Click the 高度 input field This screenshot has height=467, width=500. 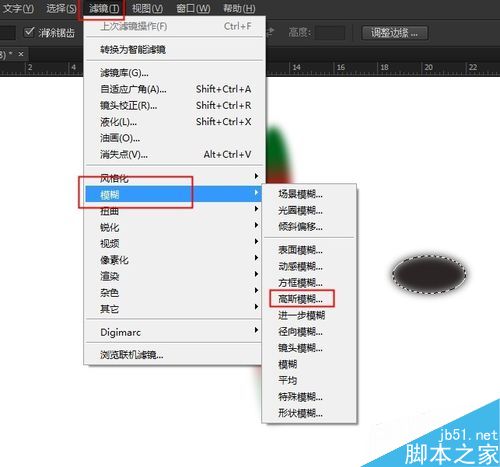point(330,33)
